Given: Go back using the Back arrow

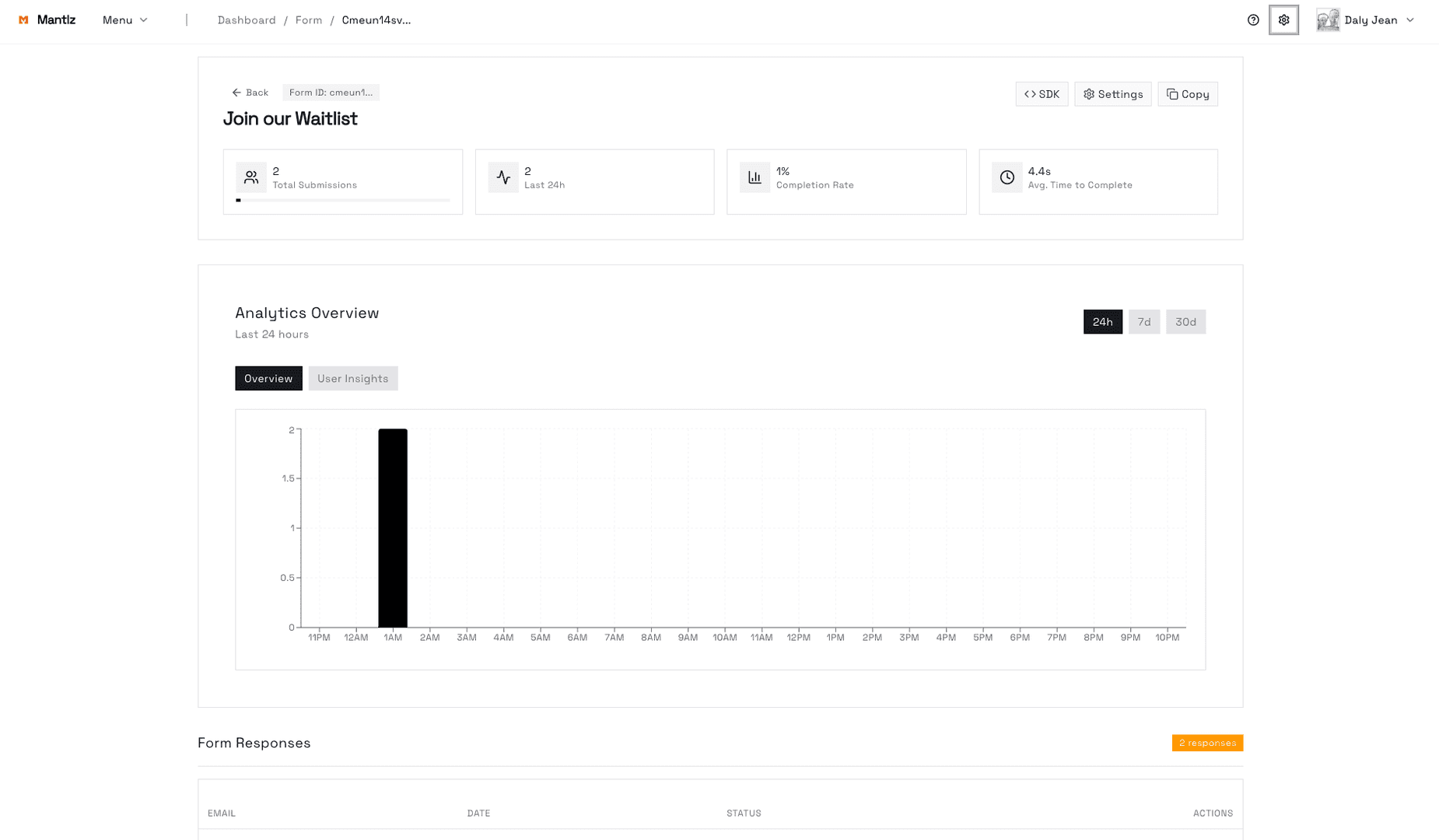Looking at the screenshot, I should coord(250,93).
